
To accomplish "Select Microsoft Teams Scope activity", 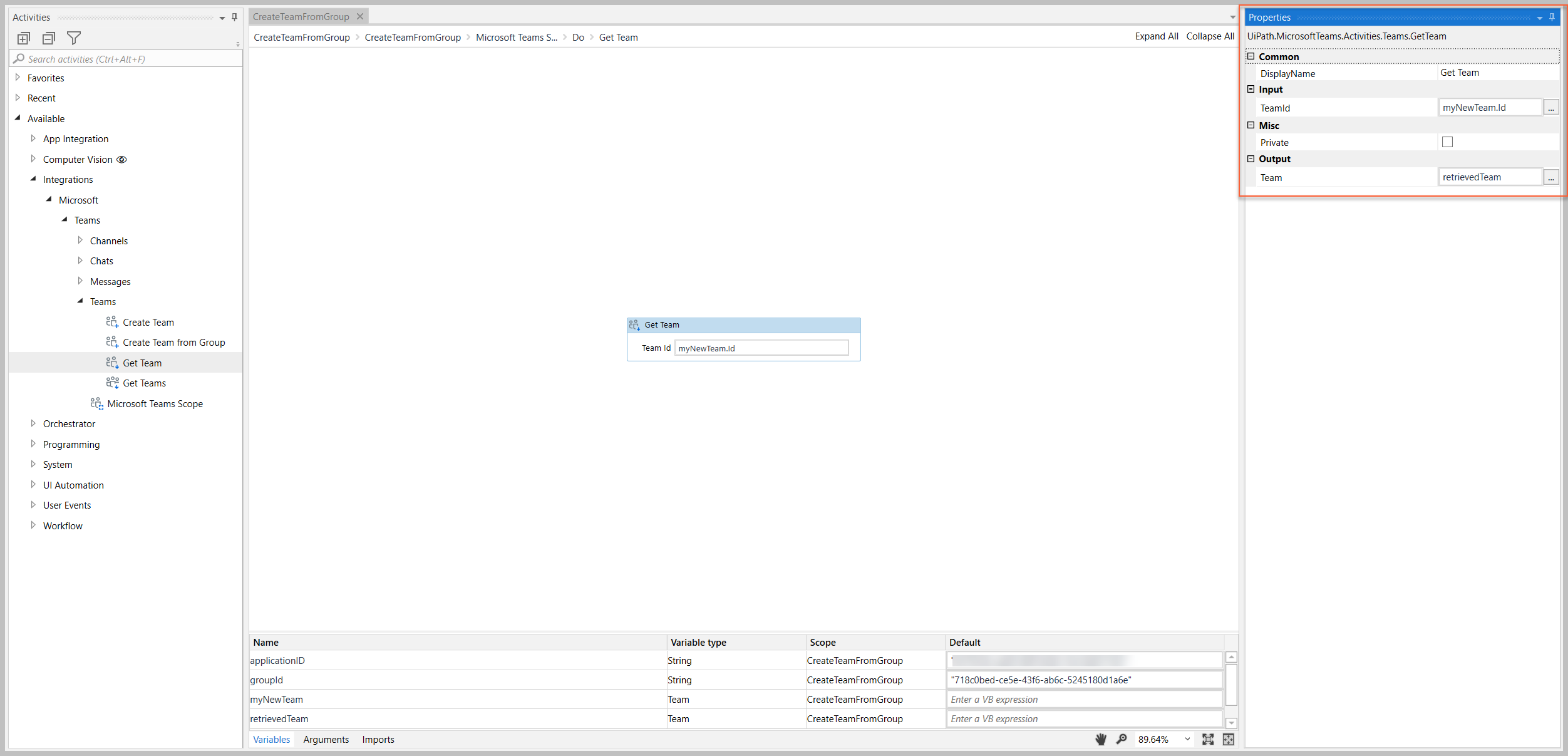I will [x=155, y=404].
